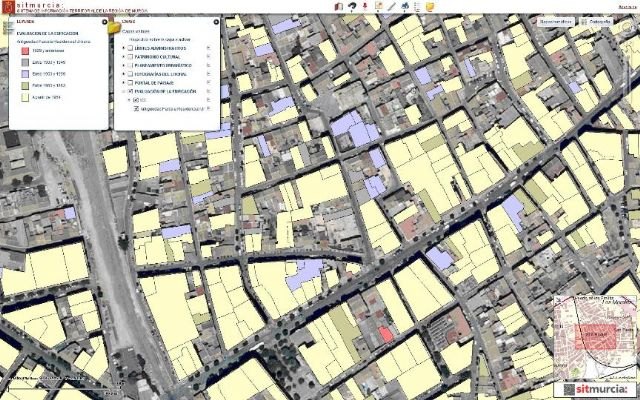Click the yellow layers folder in toolbar

[430, 6]
